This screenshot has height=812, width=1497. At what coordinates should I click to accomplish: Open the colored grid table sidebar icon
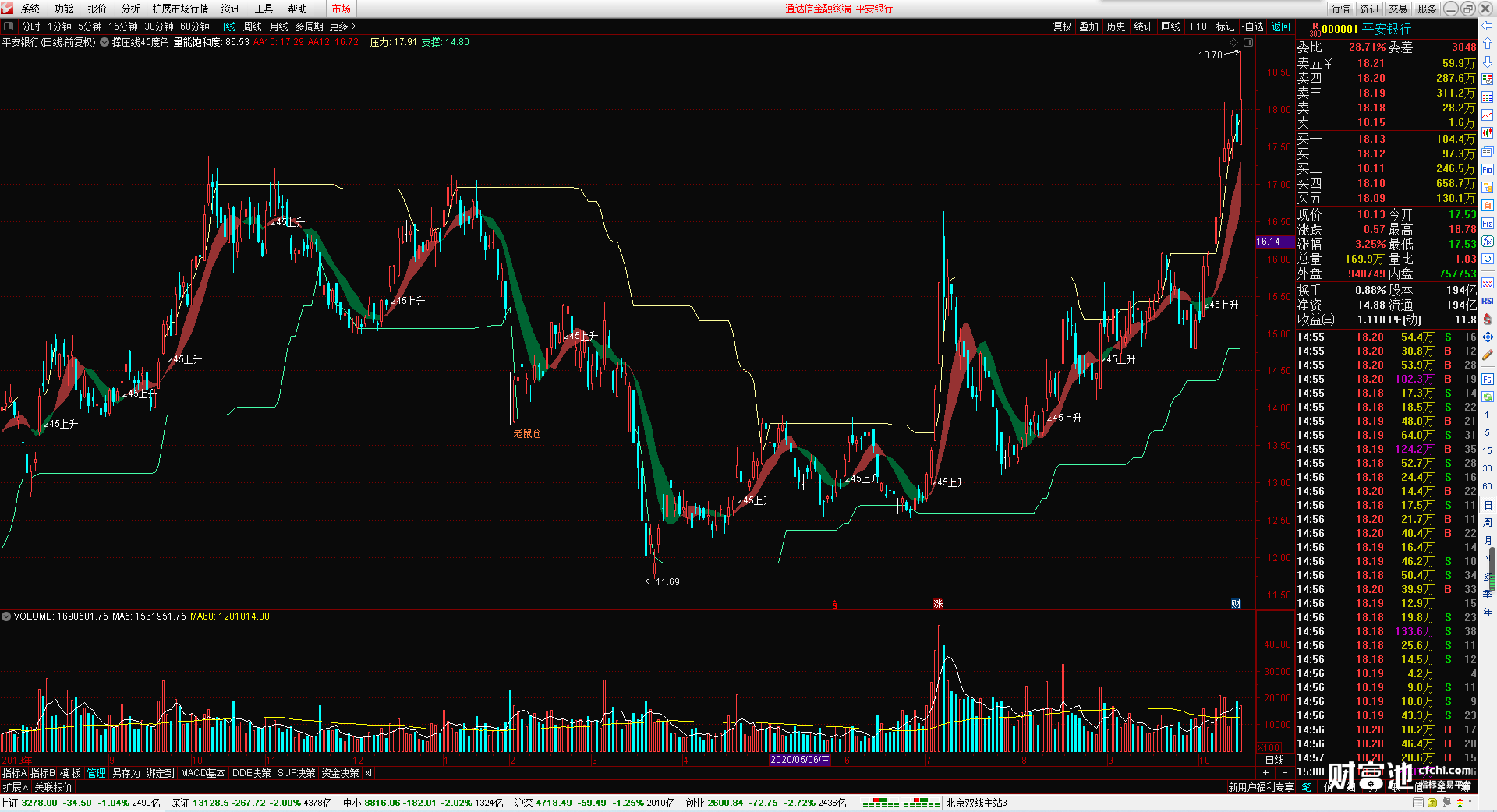[1487, 97]
